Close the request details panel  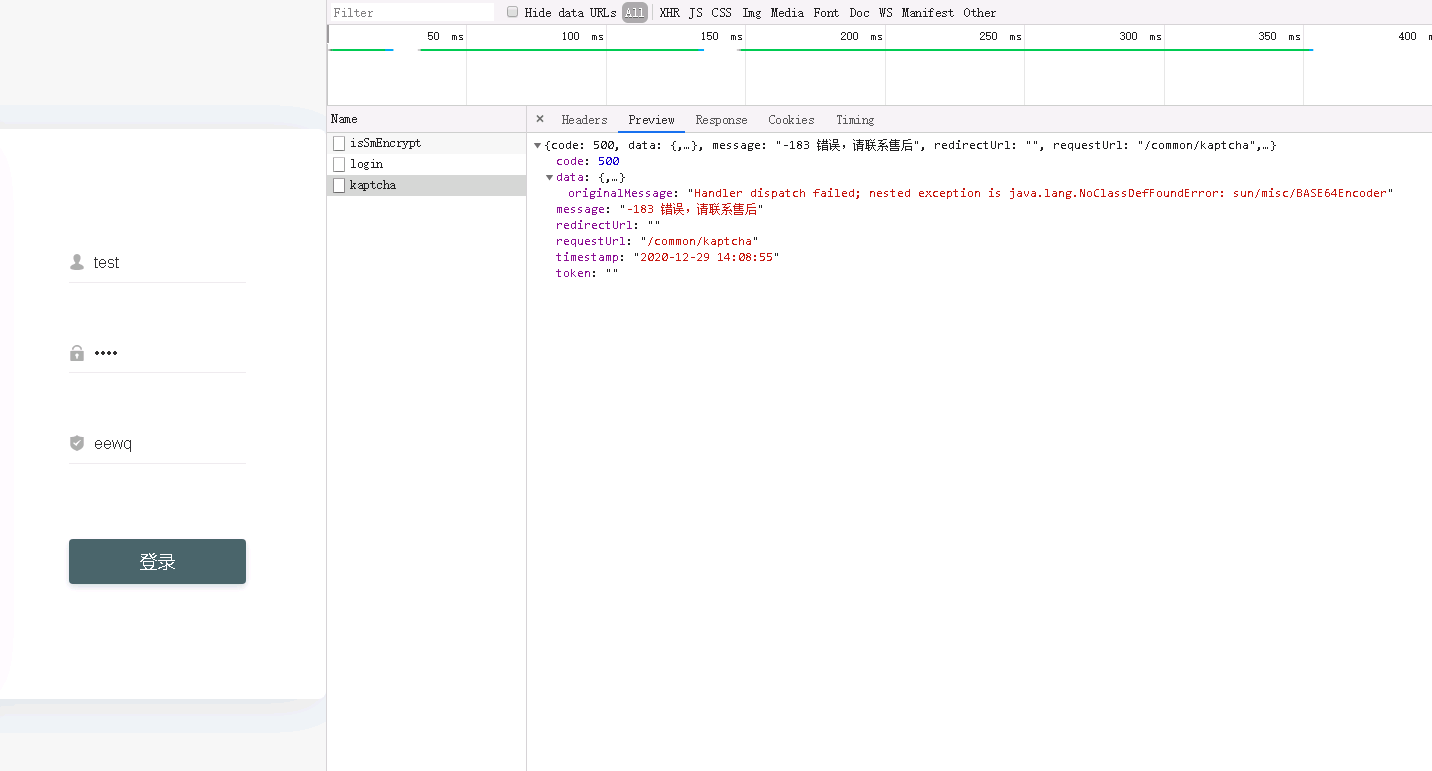tap(540, 119)
